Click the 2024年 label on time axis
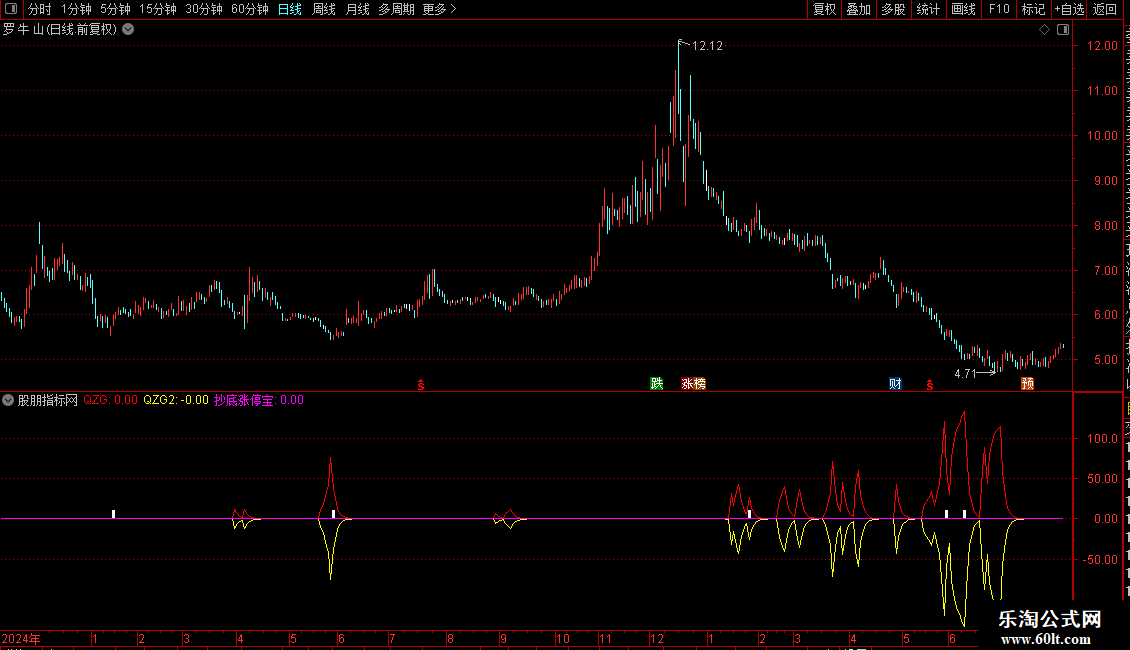Viewport: 1130px width, 650px height. (x=21, y=638)
